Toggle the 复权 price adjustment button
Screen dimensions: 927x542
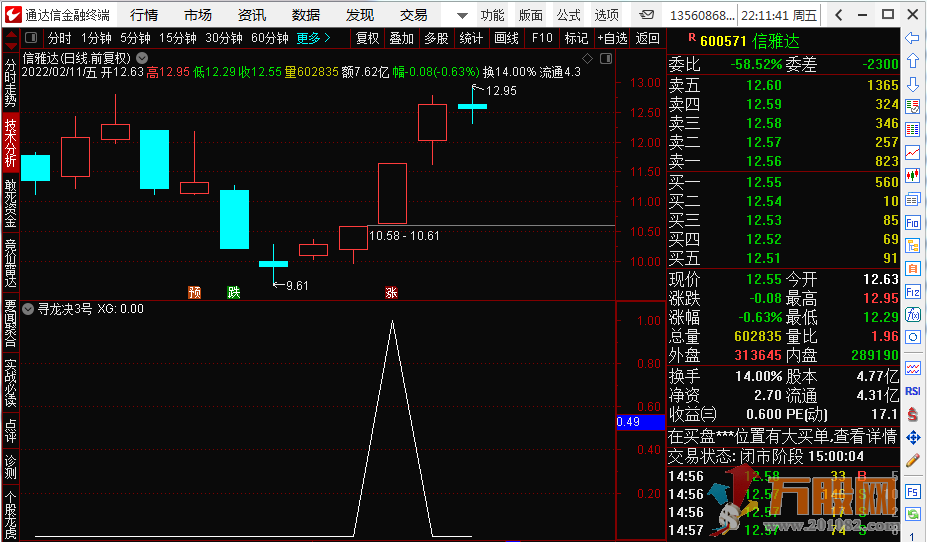[367, 38]
